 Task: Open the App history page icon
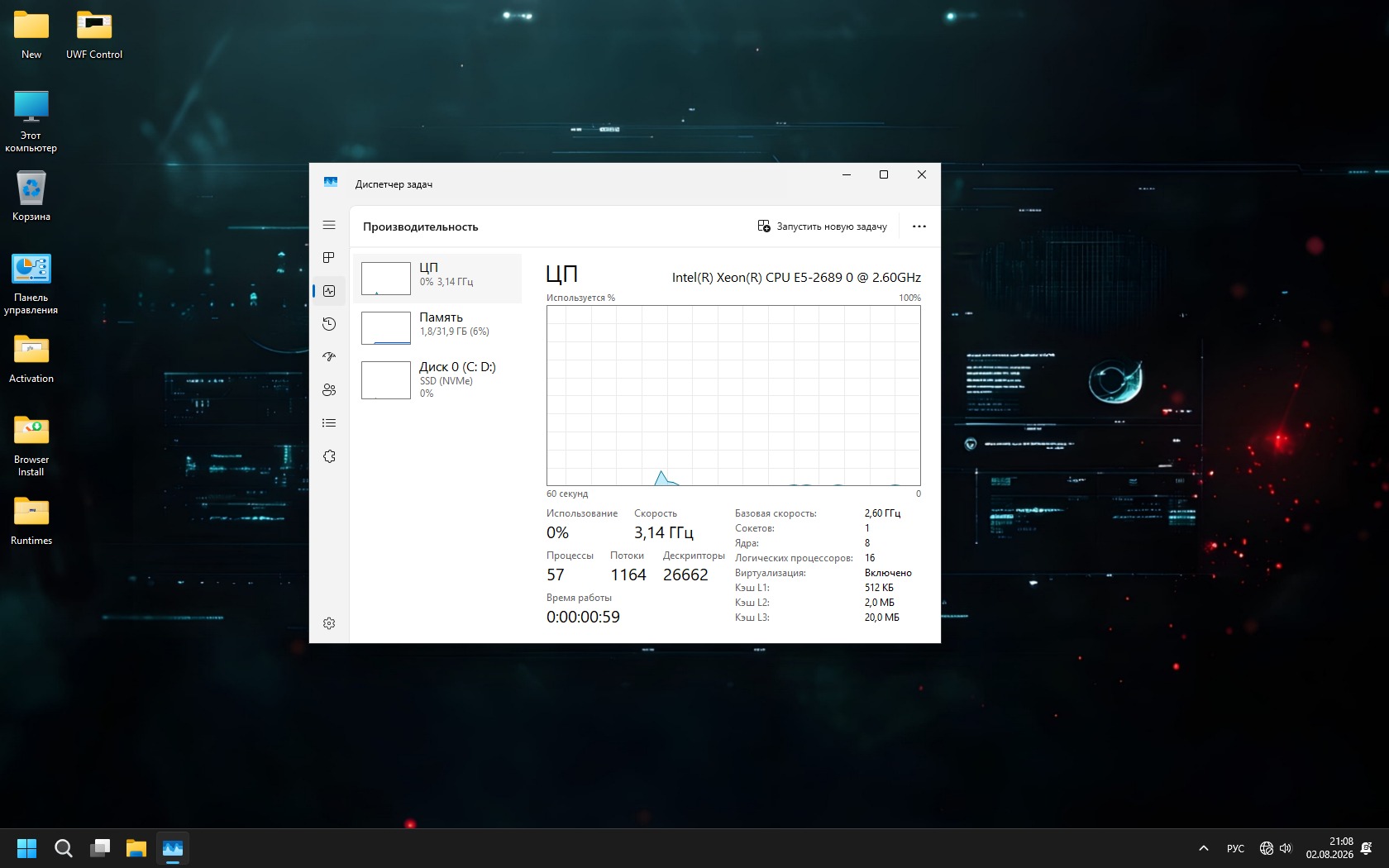pos(329,324)
